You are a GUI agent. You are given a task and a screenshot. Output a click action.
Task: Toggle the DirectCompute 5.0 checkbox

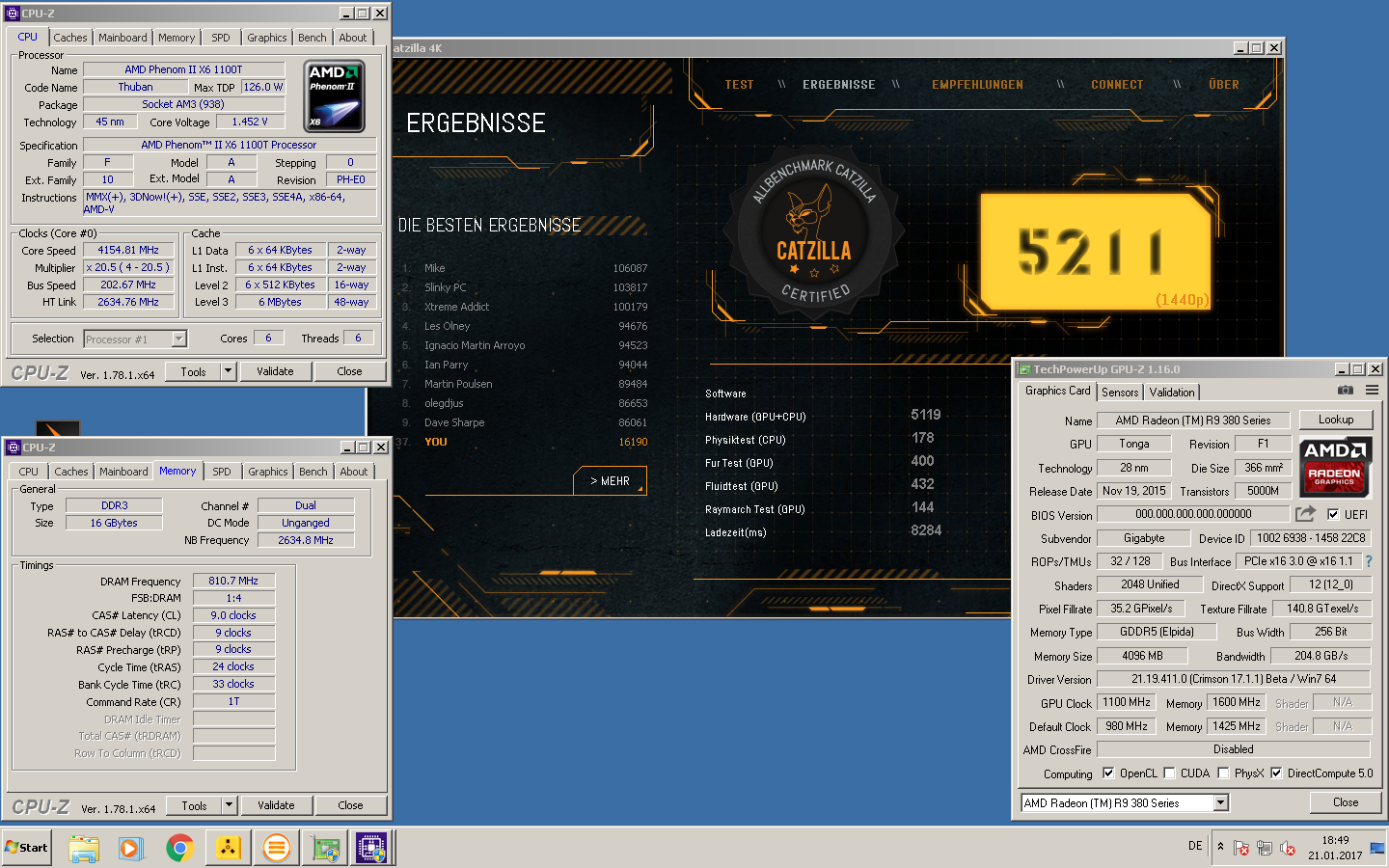(x=1276, y=773)
